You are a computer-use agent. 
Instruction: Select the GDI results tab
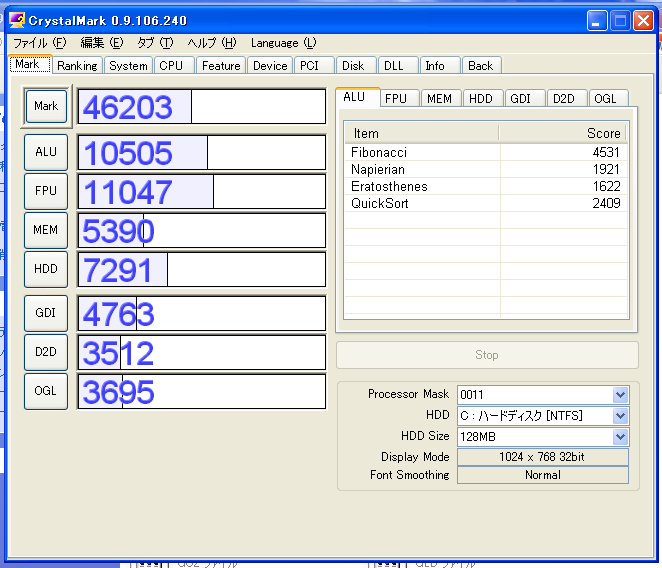pyautogui.click(x=525, y=99)
